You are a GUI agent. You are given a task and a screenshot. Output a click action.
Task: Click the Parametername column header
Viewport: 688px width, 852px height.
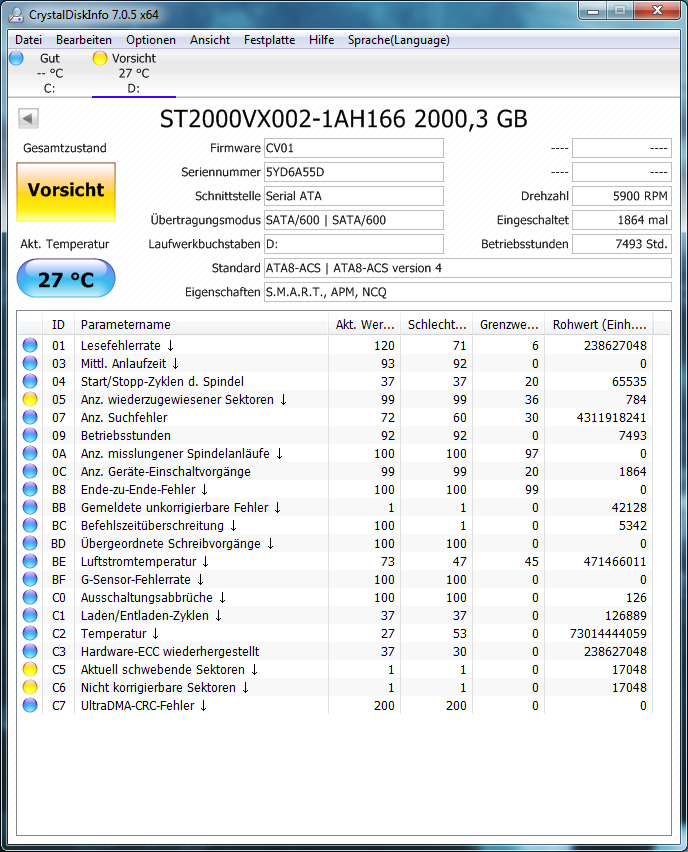(201, 324)
